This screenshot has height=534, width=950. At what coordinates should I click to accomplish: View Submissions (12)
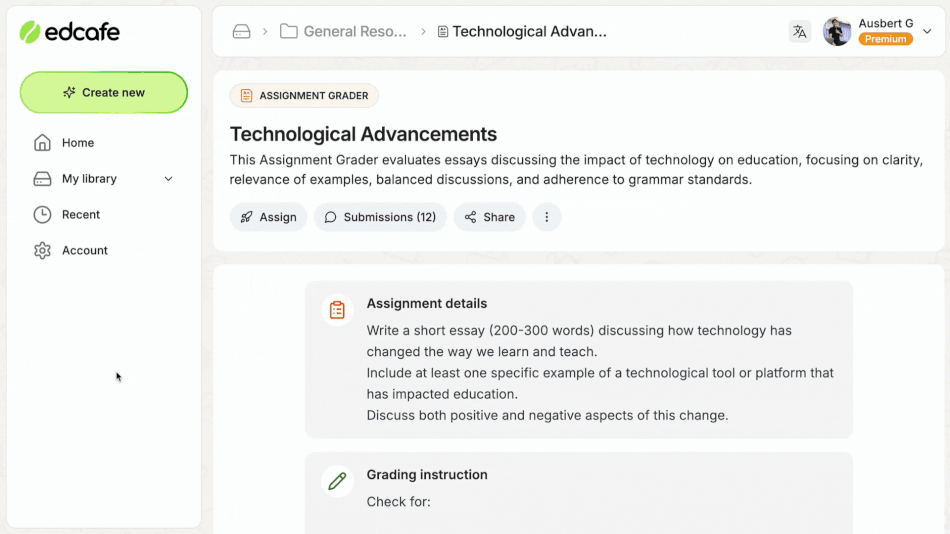tap(380, 217)
